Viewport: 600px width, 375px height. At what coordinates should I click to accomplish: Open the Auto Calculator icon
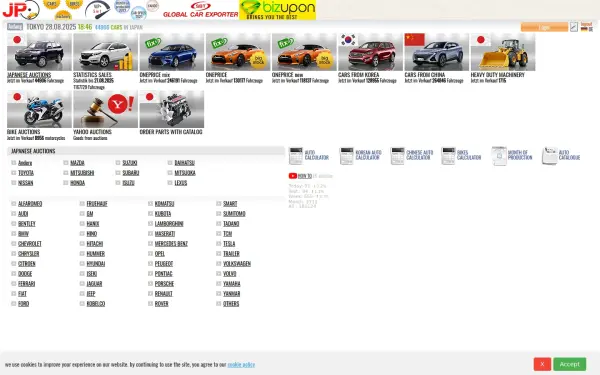pyautogui.click(x=296, y=155)
